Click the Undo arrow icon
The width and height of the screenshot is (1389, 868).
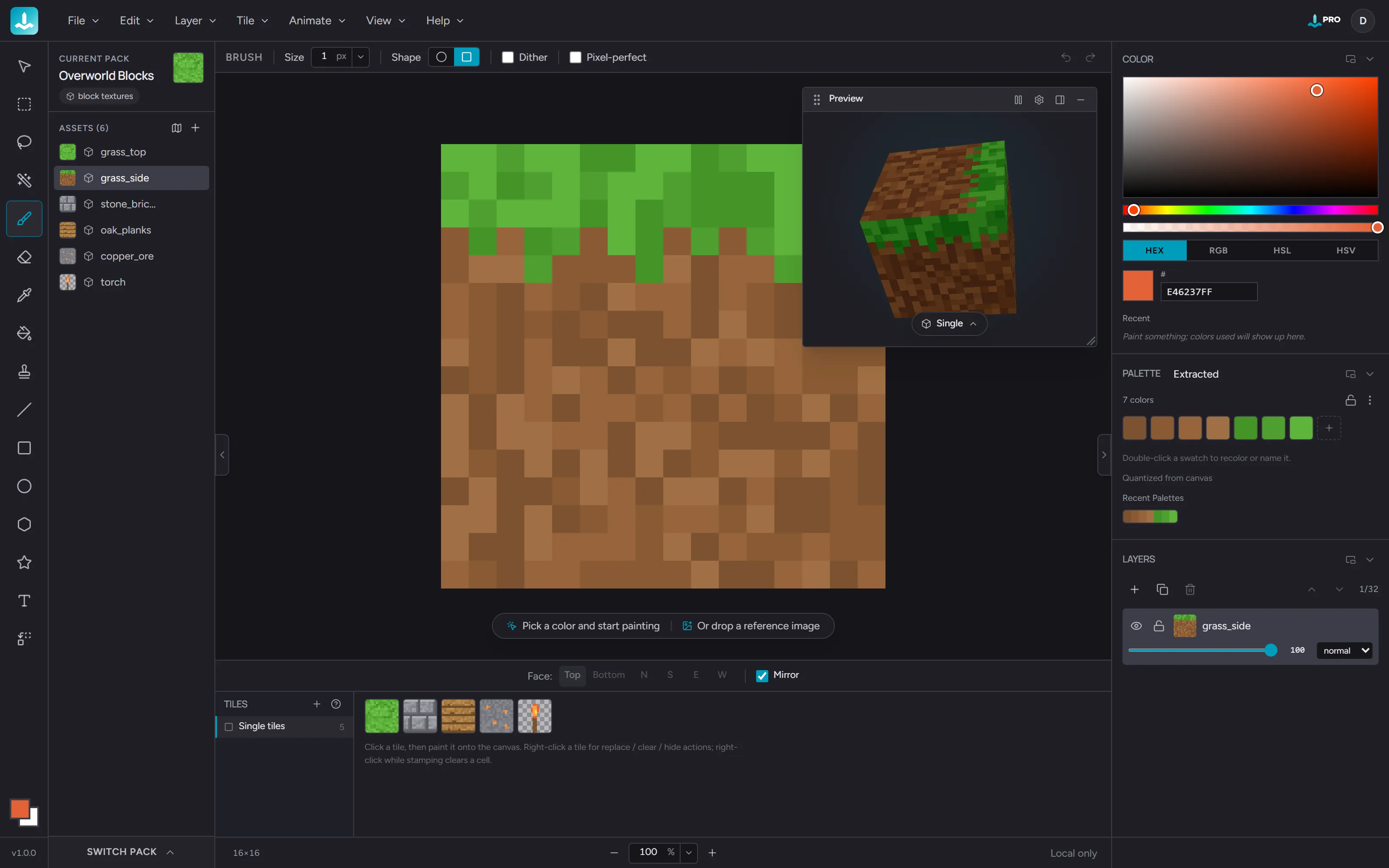pos(1066,57)
